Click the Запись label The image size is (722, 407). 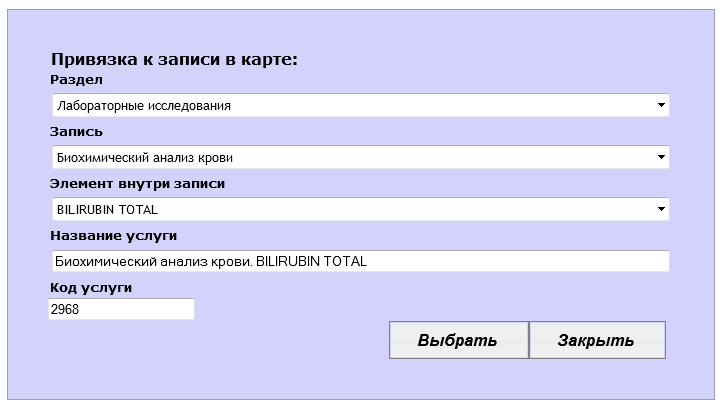(x=76, y=132)
